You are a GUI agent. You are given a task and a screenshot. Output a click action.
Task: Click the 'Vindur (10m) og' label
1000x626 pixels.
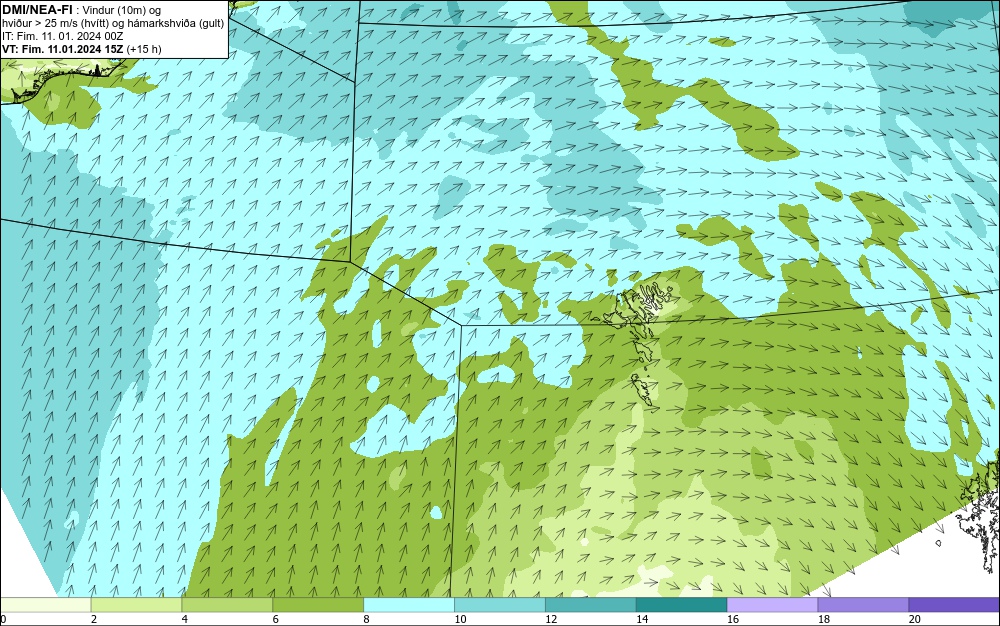point(122,10)
